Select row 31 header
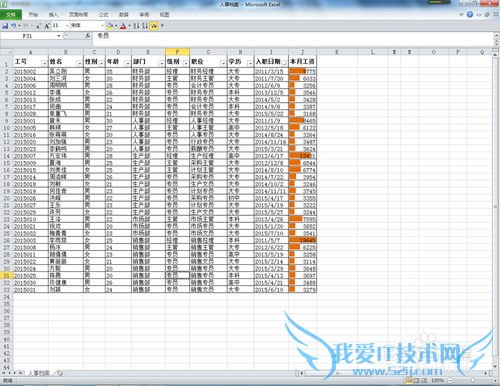Screen dimensions: 500x386 click(6, 275)
